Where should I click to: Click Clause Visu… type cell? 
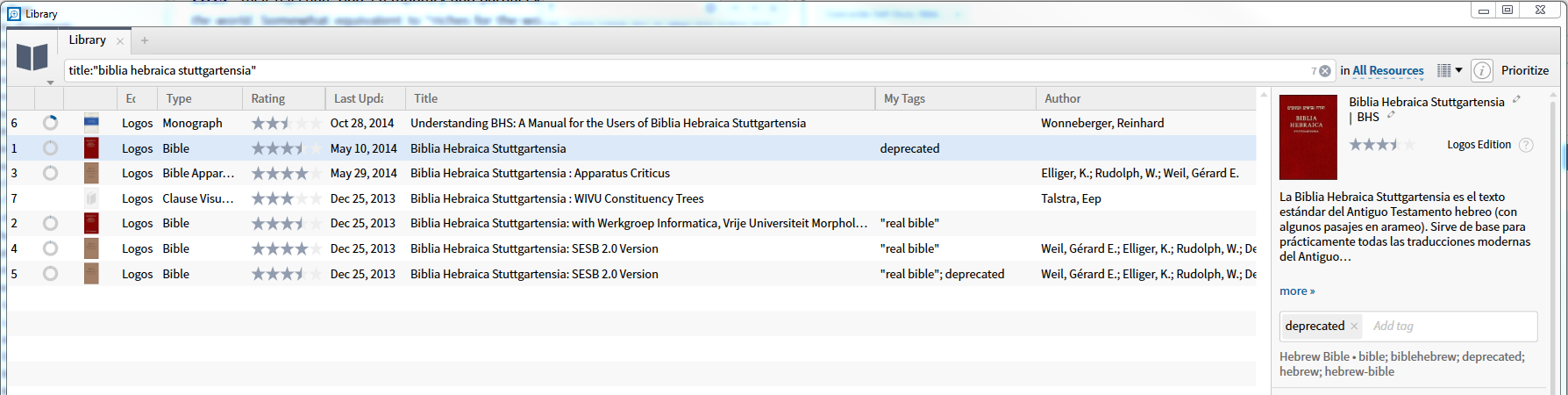coord(198,198)
